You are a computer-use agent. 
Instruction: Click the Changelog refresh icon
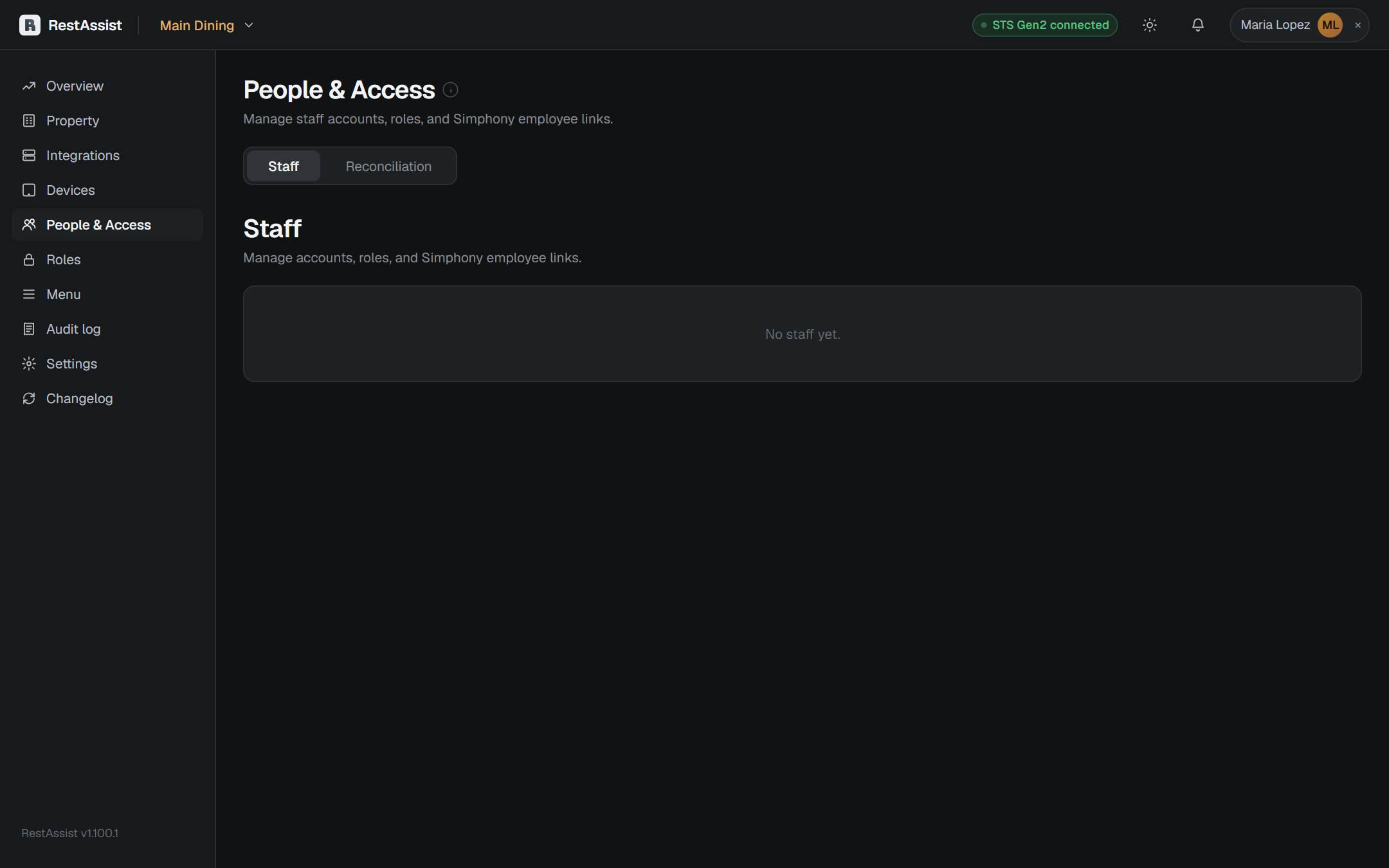[29, 399]
